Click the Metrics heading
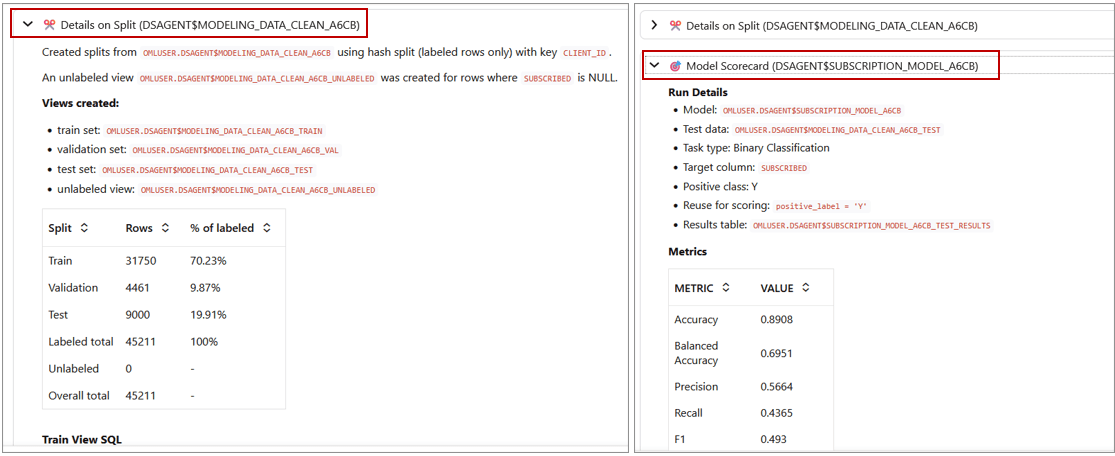Screen dimensions: 1115x456 (688, 251)
